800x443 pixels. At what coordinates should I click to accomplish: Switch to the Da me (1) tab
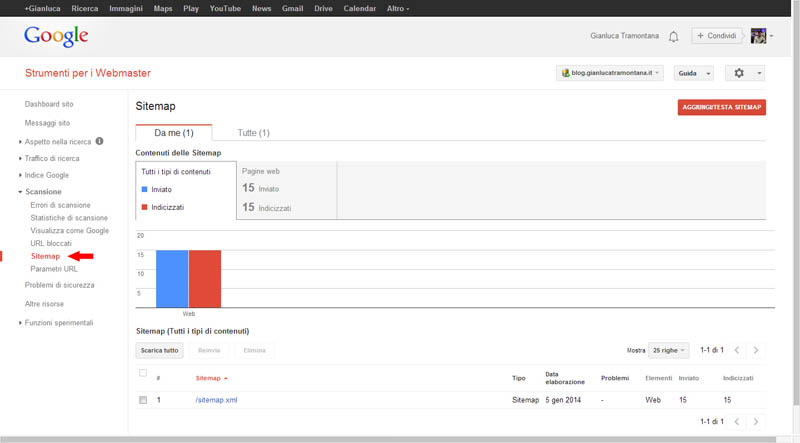[x=173, y=133]
